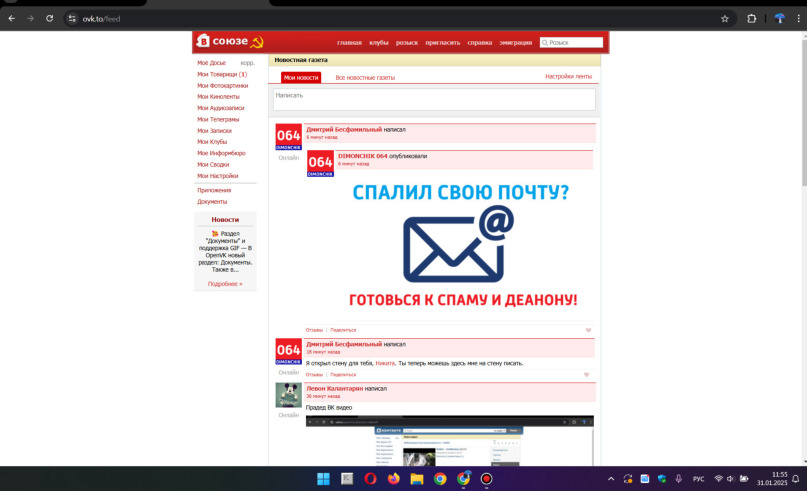807x491 pixels.
Task: Click корр. edit link in sidebar
Action: click(248, 63)
